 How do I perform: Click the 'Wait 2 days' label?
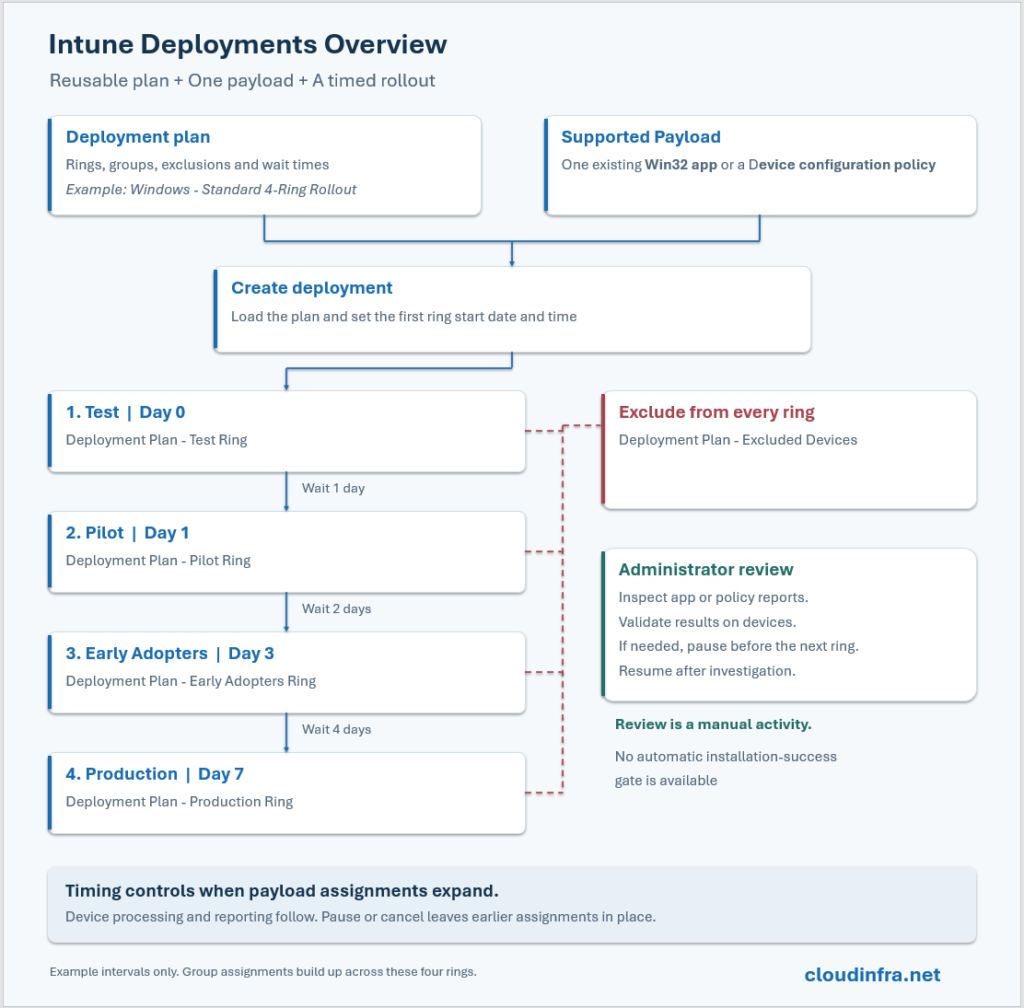point(336,608)
